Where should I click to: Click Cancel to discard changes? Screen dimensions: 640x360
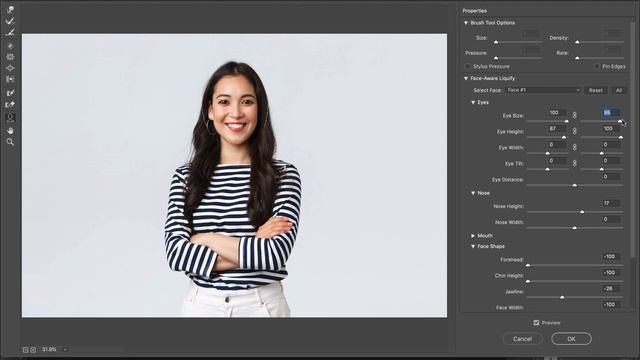pos(522,339)
